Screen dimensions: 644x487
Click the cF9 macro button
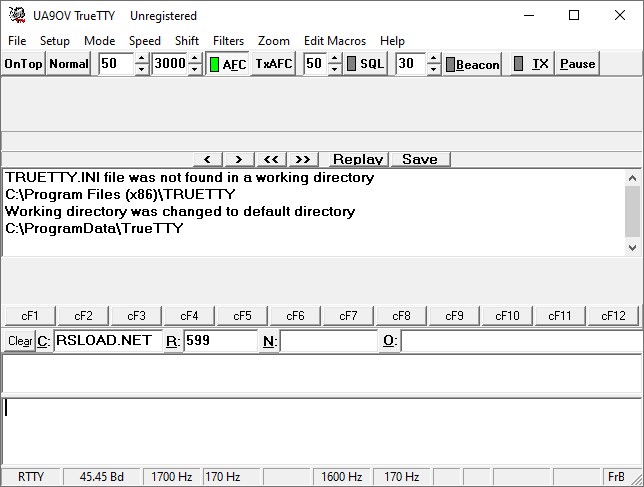[454, 316]
